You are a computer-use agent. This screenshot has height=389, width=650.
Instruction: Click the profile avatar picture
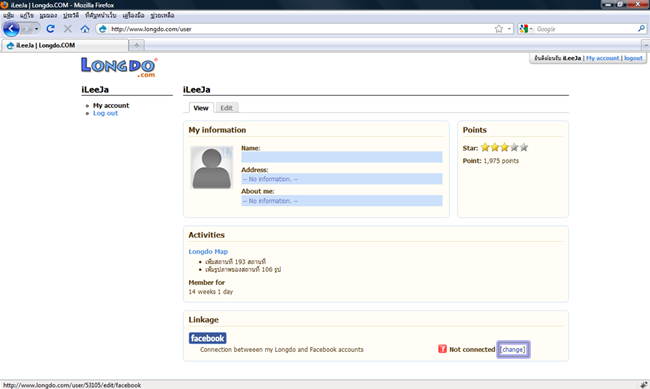click(x=211, y=167)
